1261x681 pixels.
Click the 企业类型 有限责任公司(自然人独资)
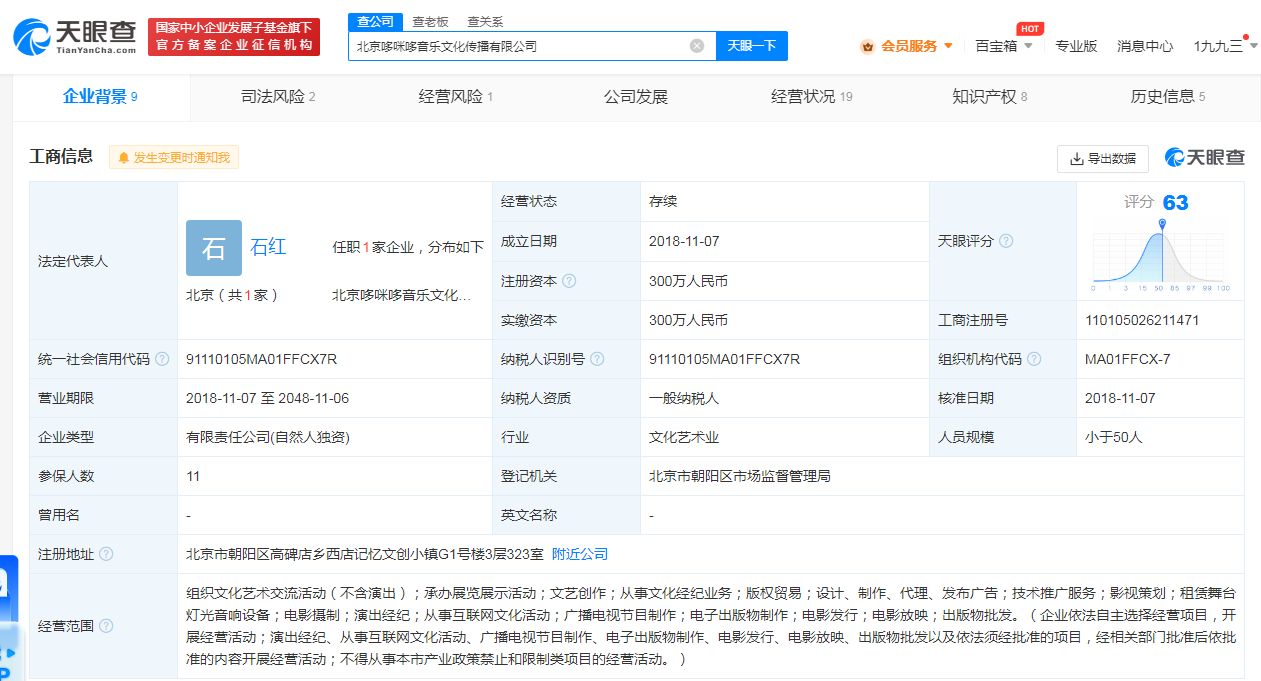(268, 437)
